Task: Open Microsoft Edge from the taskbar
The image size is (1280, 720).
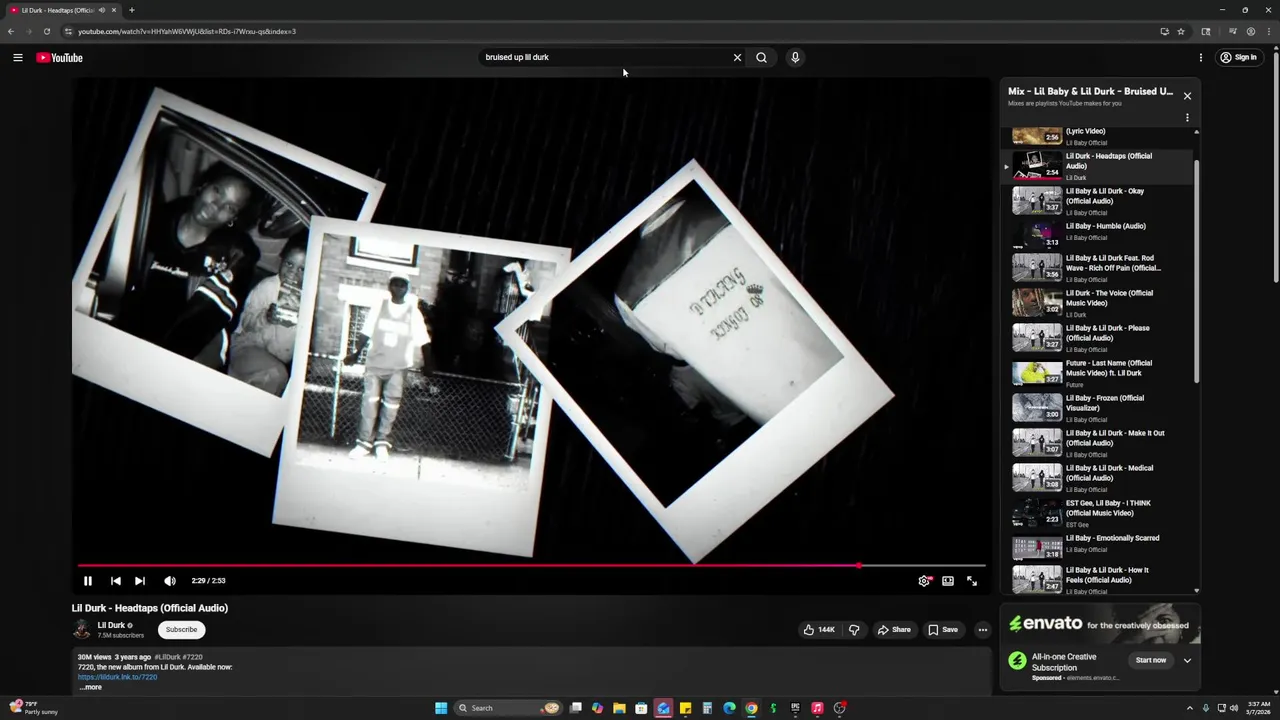Action: tap(729, 708)
